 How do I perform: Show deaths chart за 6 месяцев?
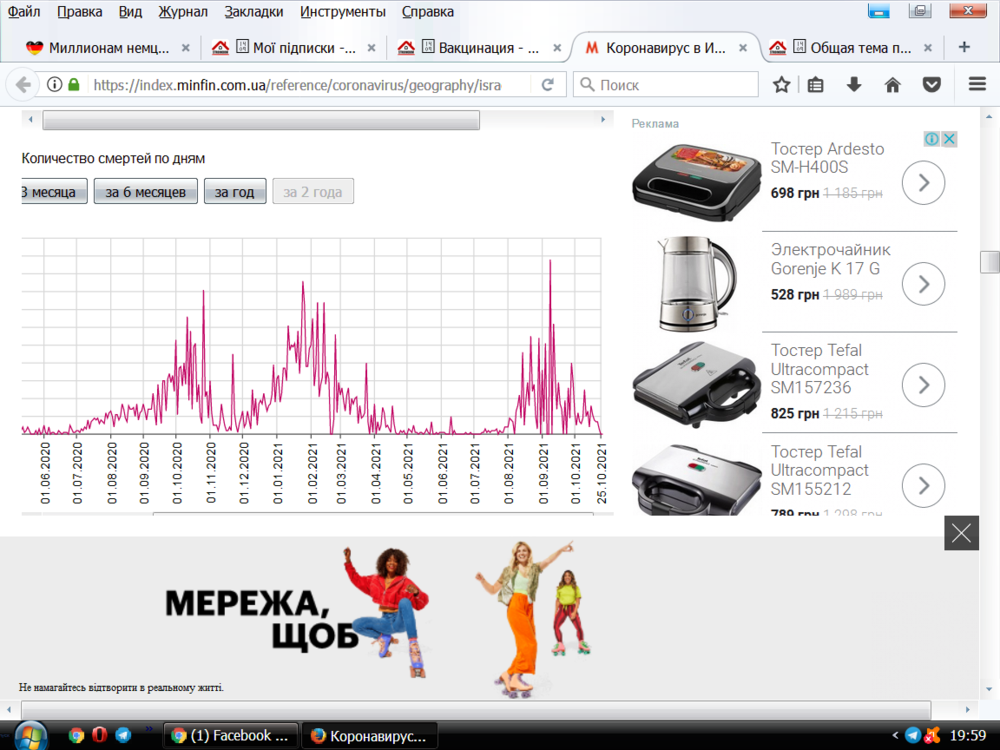point(145,191)
